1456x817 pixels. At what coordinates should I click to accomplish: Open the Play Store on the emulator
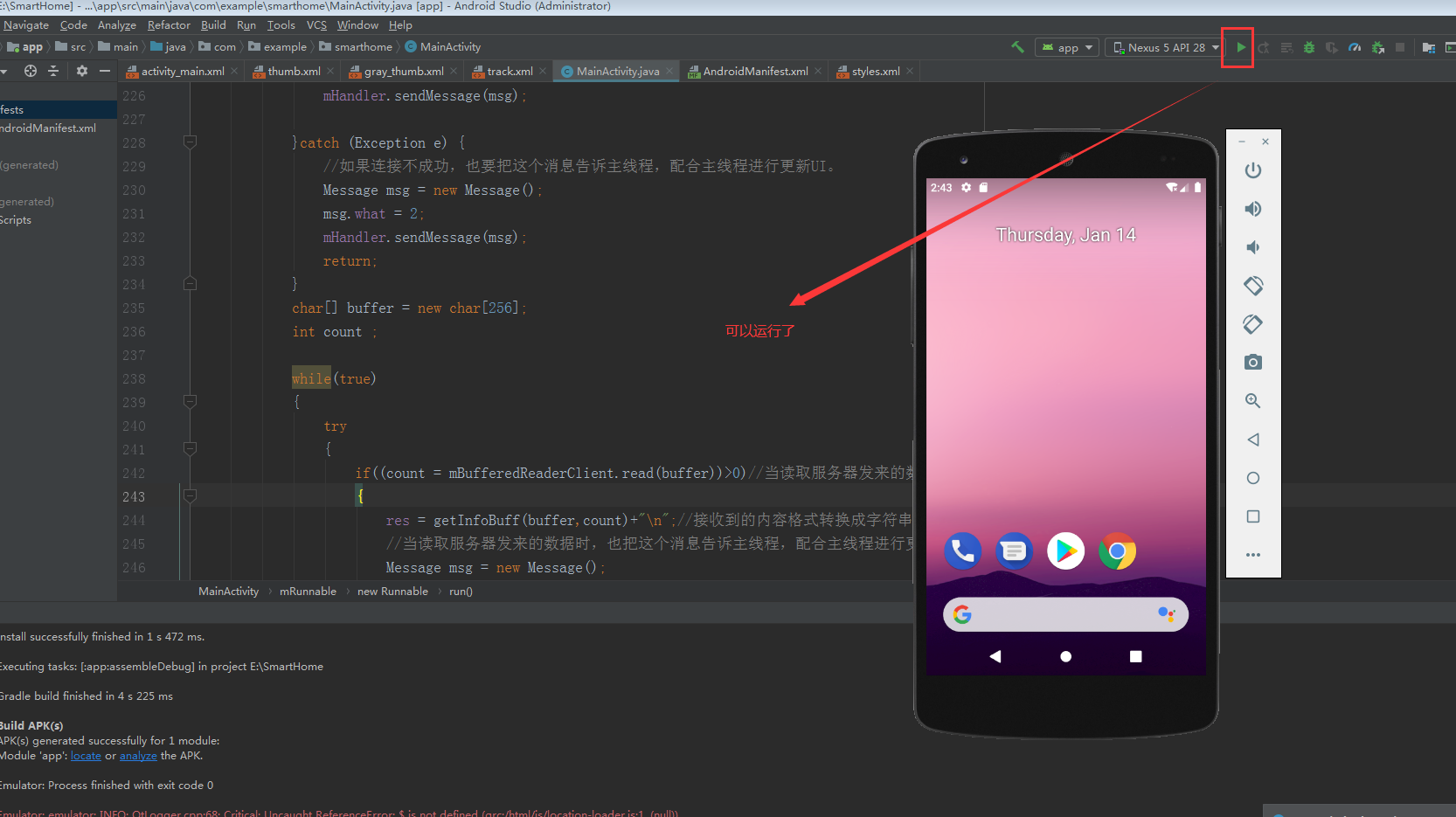[x=1065, y=551]
